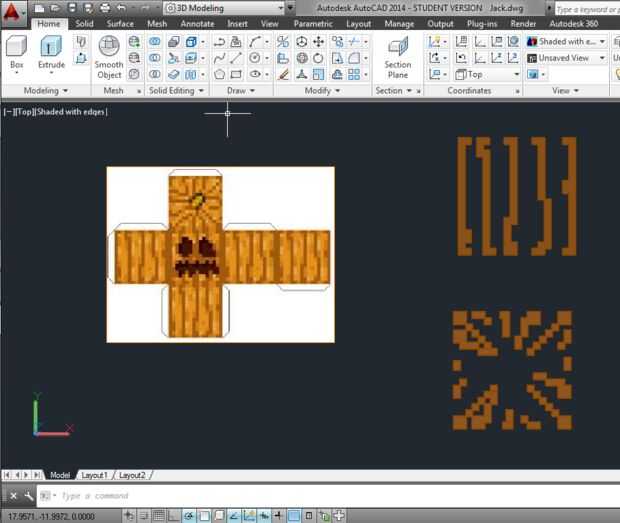Toggle Object Snap in status bar

[x=204, y=515]
